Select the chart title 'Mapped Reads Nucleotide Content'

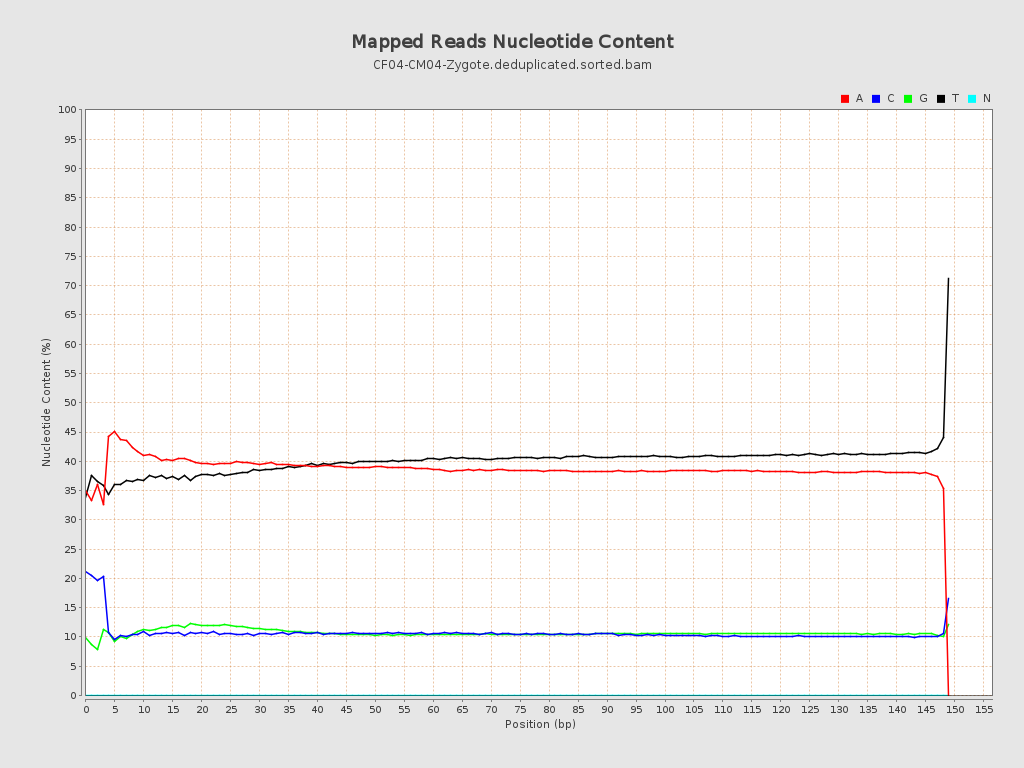coord(513,42)
